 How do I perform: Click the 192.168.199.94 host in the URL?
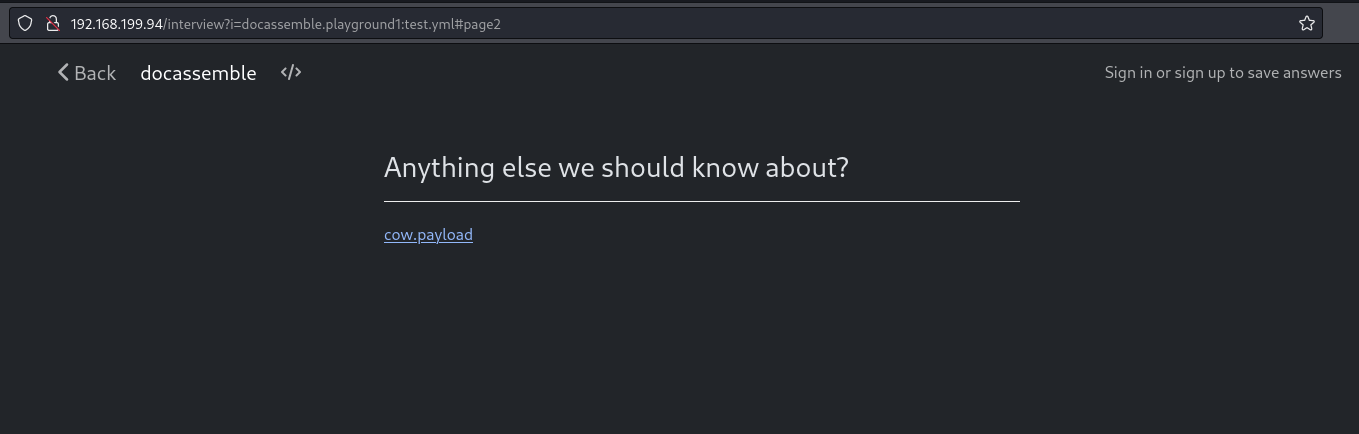coord(116,24)
